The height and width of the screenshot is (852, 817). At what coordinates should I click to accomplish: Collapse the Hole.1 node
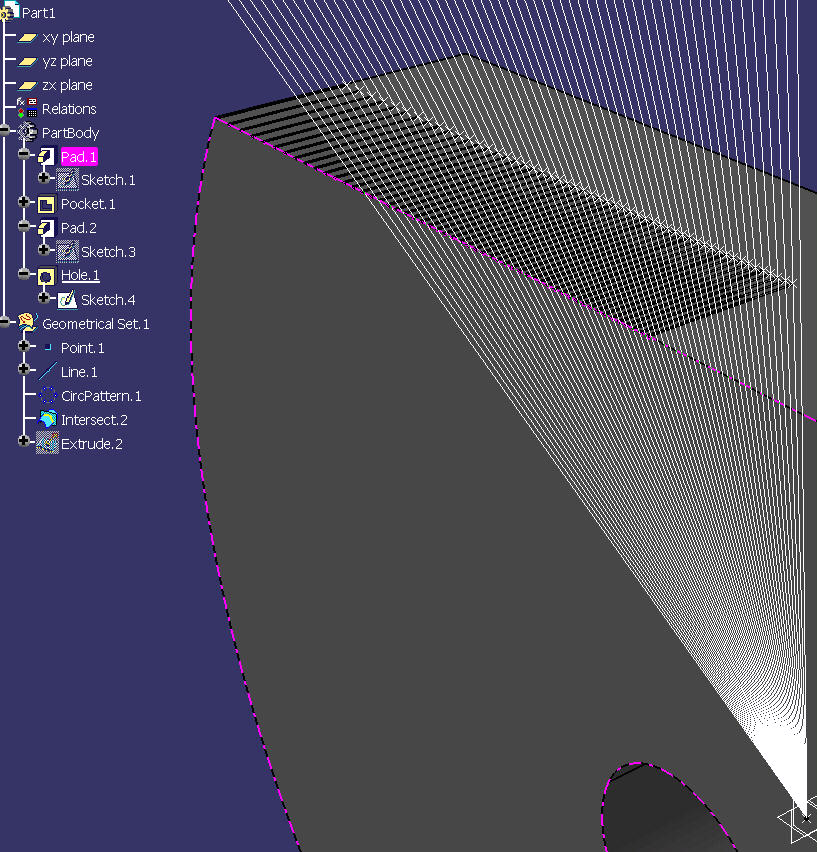pyautogui.click(x=23, y=273)
